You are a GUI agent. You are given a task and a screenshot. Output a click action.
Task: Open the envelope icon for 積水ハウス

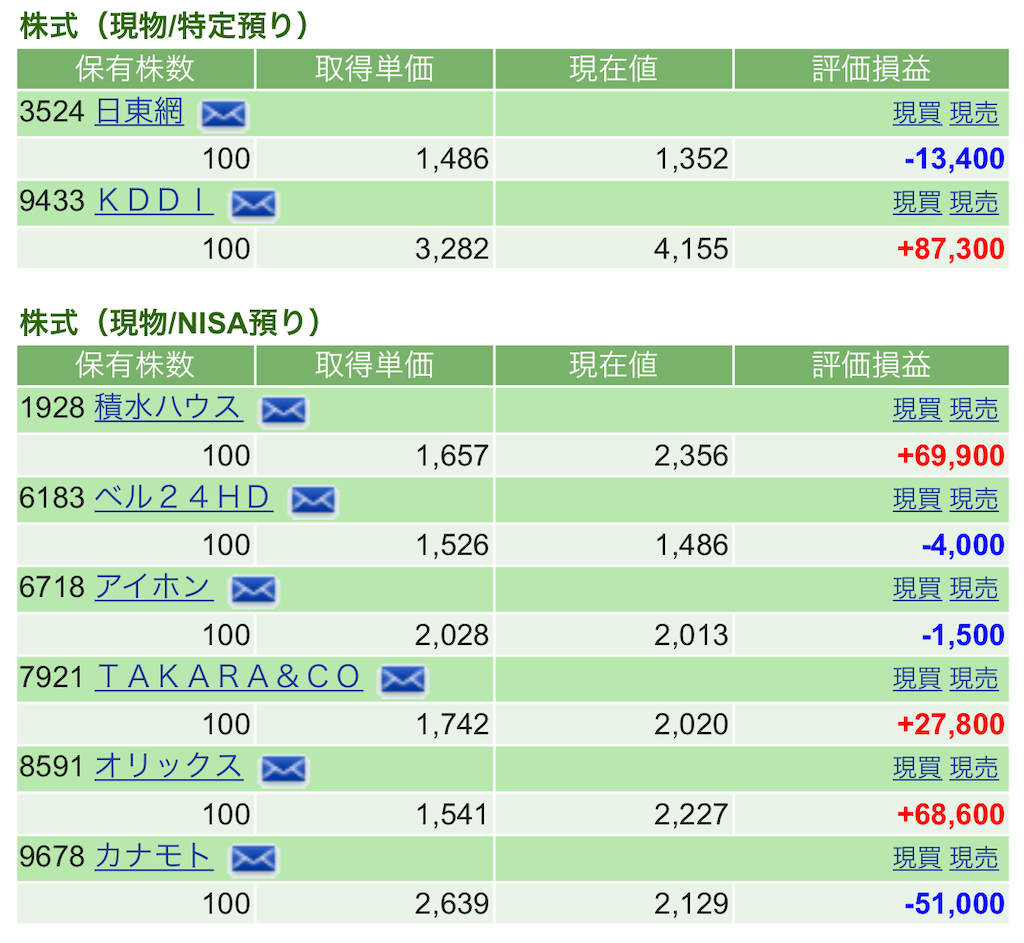(x=283, y=411)
